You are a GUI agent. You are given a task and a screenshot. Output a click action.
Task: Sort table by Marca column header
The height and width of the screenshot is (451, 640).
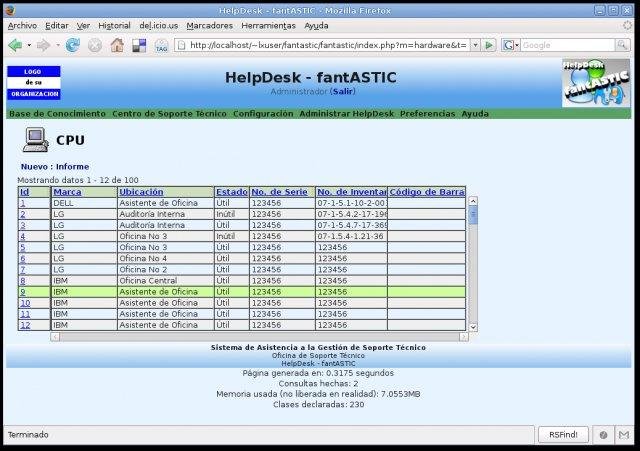pos(67,192)
